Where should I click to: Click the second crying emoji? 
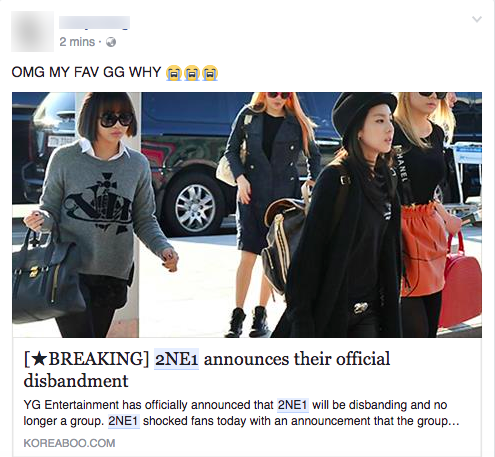coord(192,73)
